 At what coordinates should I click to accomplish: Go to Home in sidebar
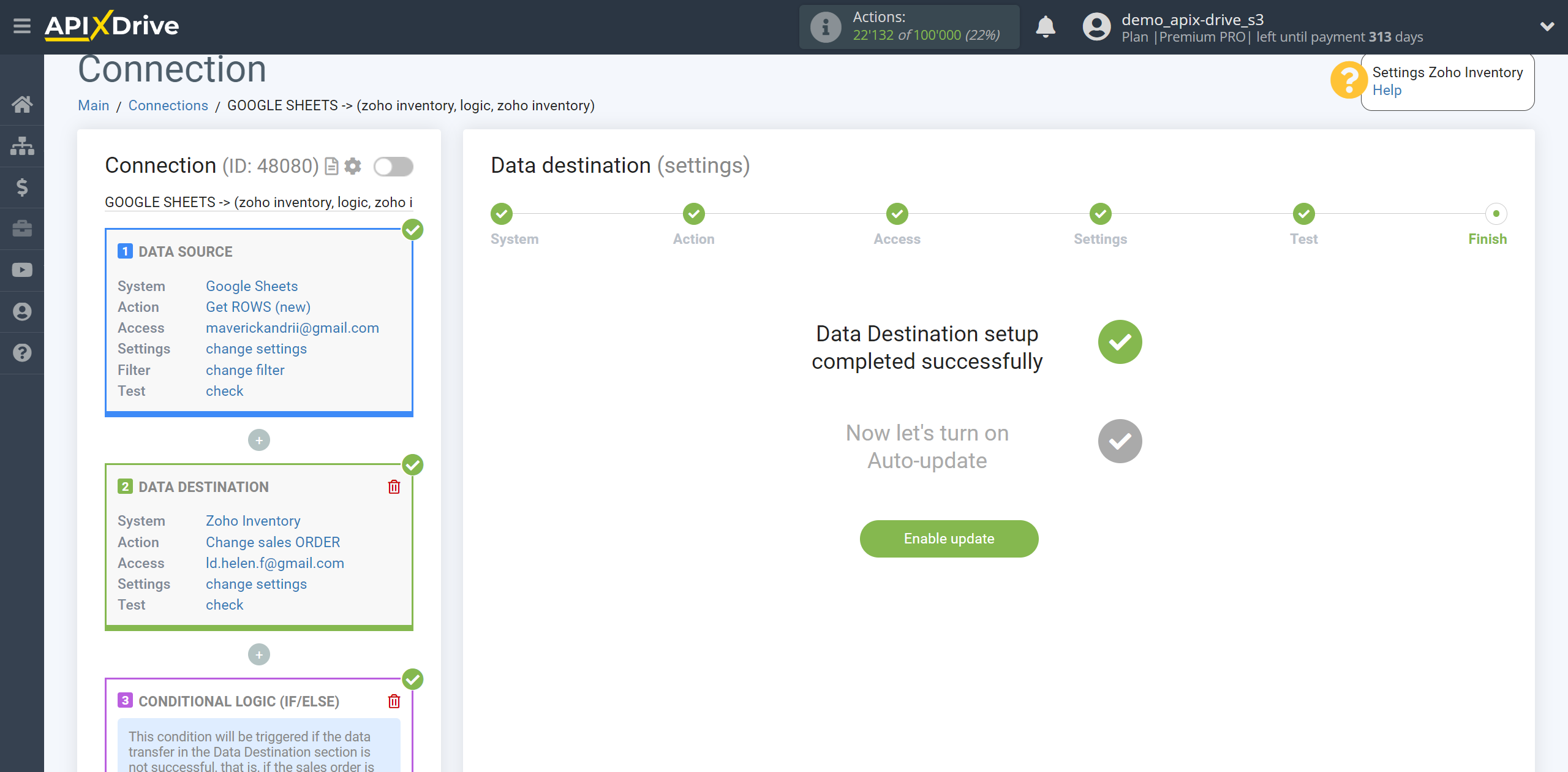22,104
